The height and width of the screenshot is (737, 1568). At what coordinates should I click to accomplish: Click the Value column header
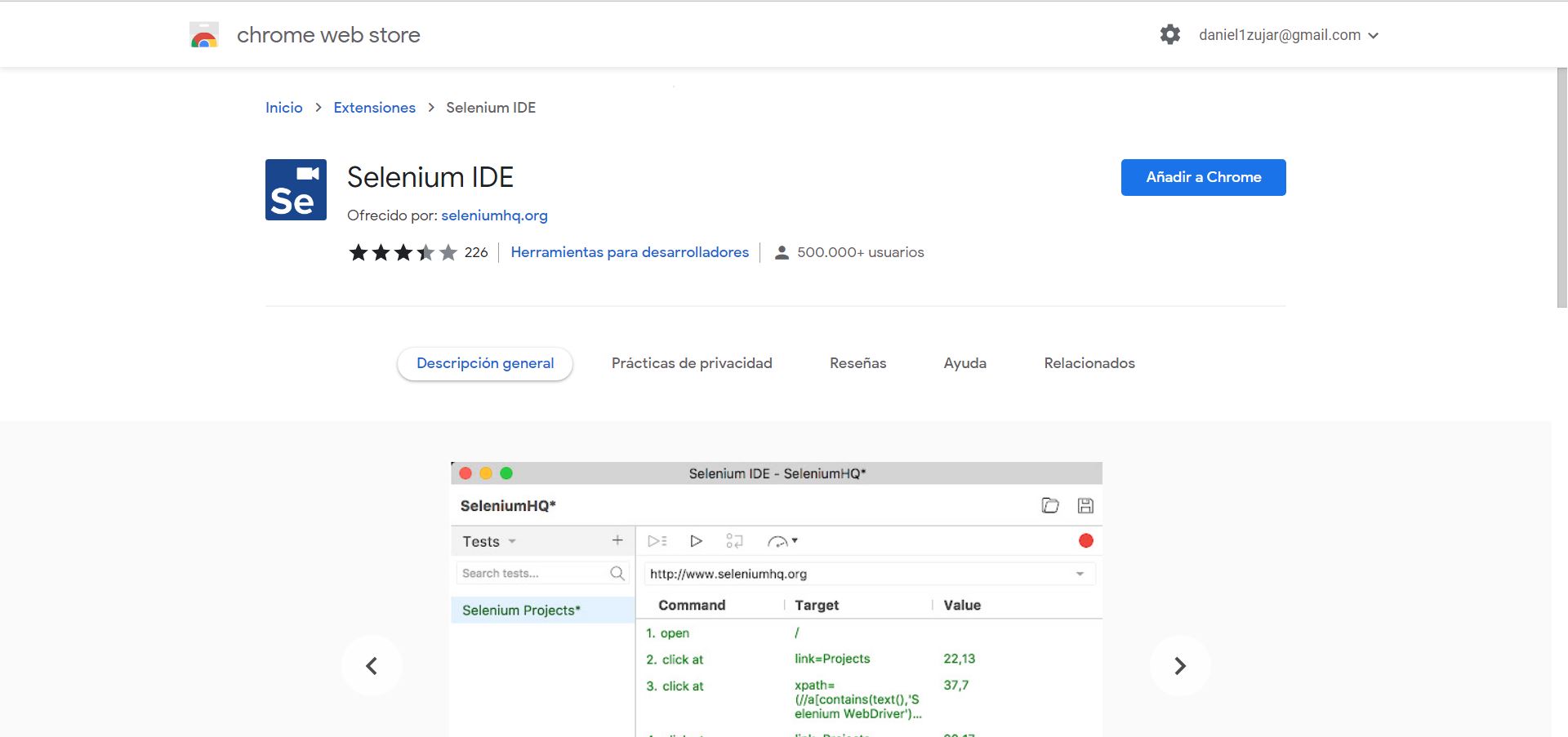[962, 605]
